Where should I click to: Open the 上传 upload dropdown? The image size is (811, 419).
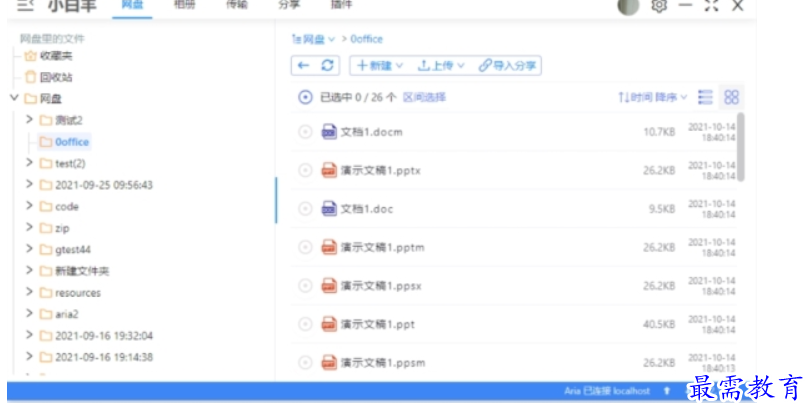441,66
